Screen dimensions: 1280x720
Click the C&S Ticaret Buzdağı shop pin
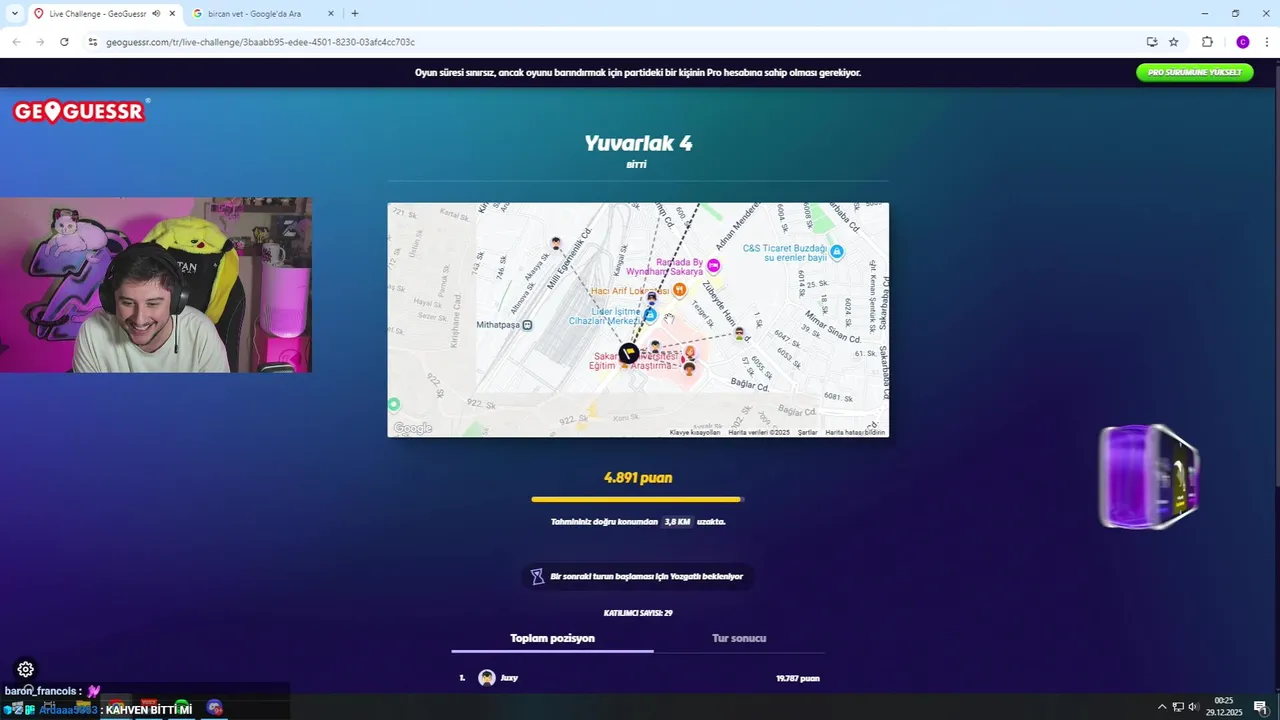[x=837, y=252]
